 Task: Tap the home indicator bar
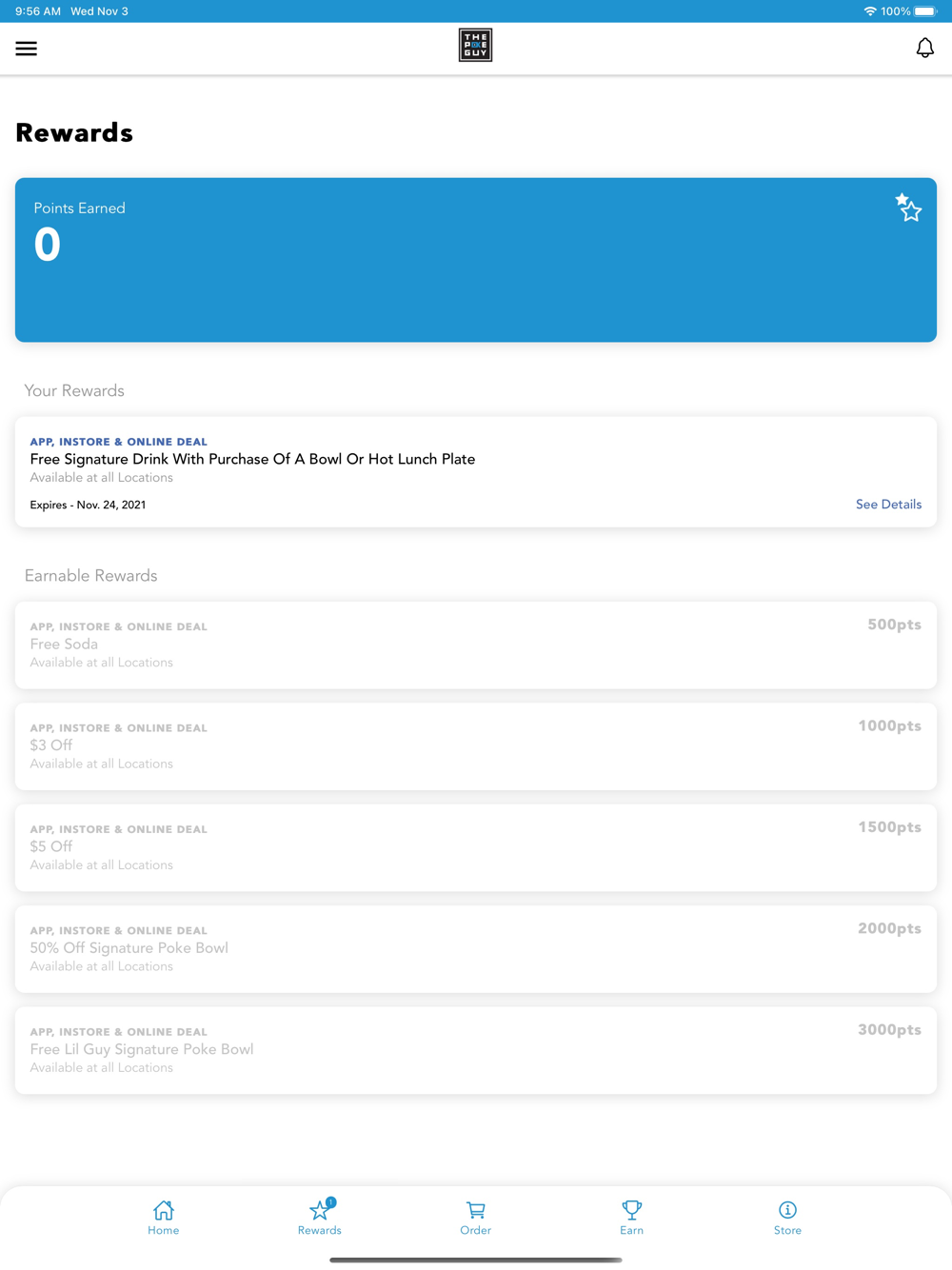pos(475,1260)
